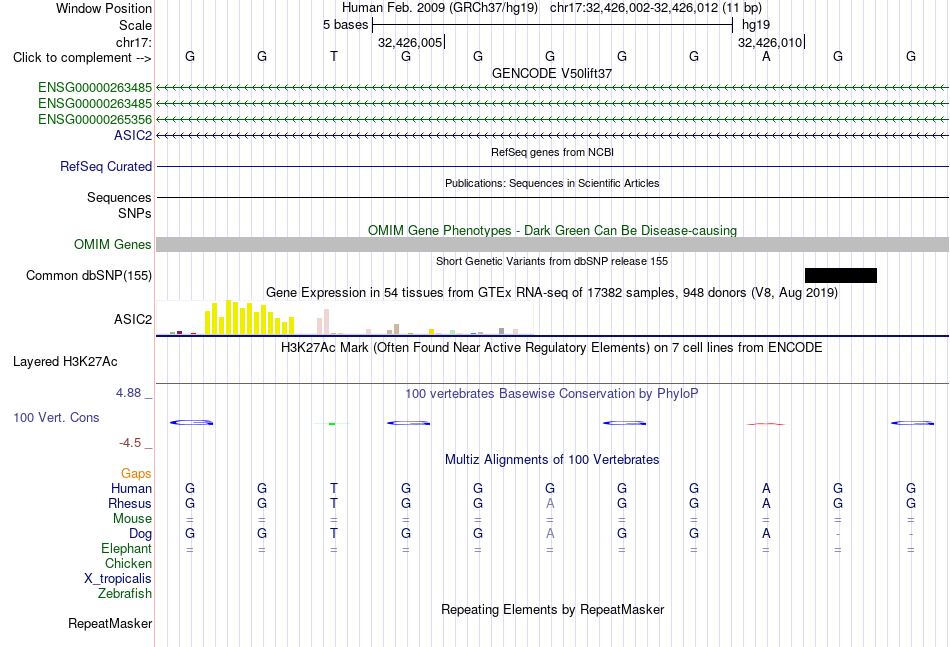950x647 pixels.
Task: Click the yellow bars in GTEx expression chart
Action: pos(250,317)
